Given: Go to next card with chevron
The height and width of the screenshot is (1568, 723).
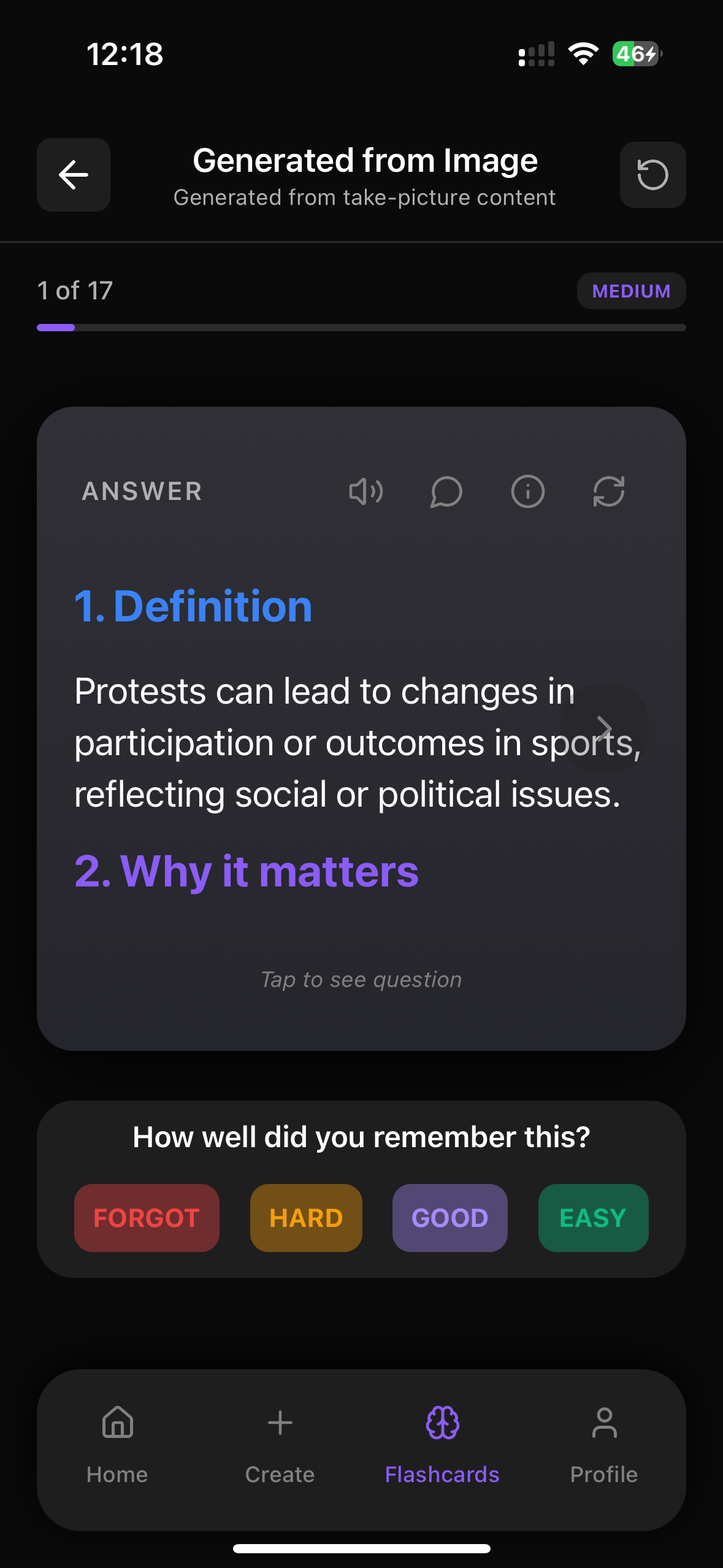Looking at the screenshot, I should [605, 728].
